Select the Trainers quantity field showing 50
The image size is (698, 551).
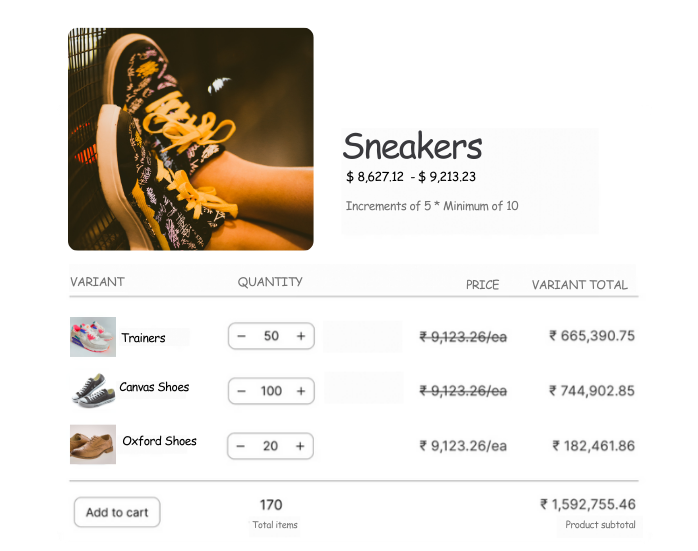click(x=271, y=336)
